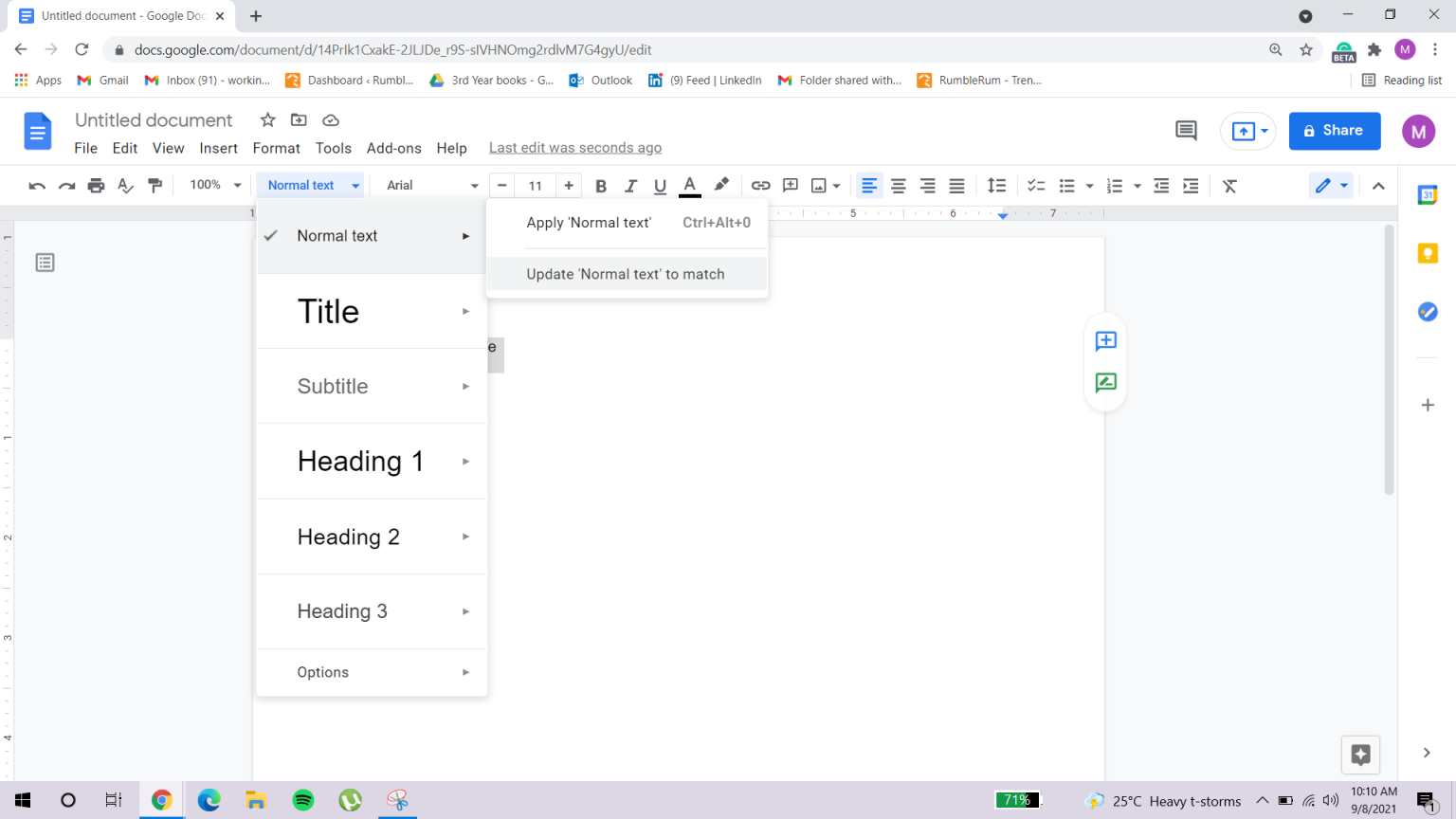Expand the Heading 1 style submenu
The width and height of the screenshot is (1456, 819).
(465, 462)
